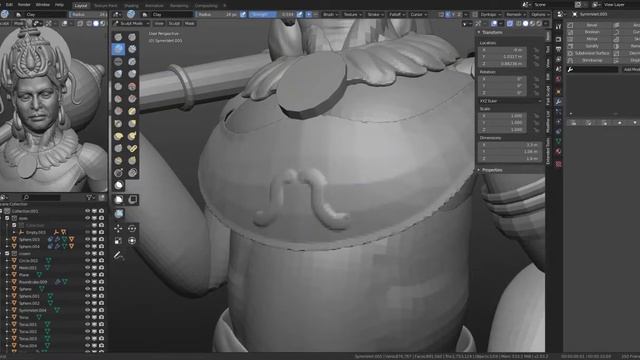Open the Material properties tab

pyautogui.click(x=558, y=151)
